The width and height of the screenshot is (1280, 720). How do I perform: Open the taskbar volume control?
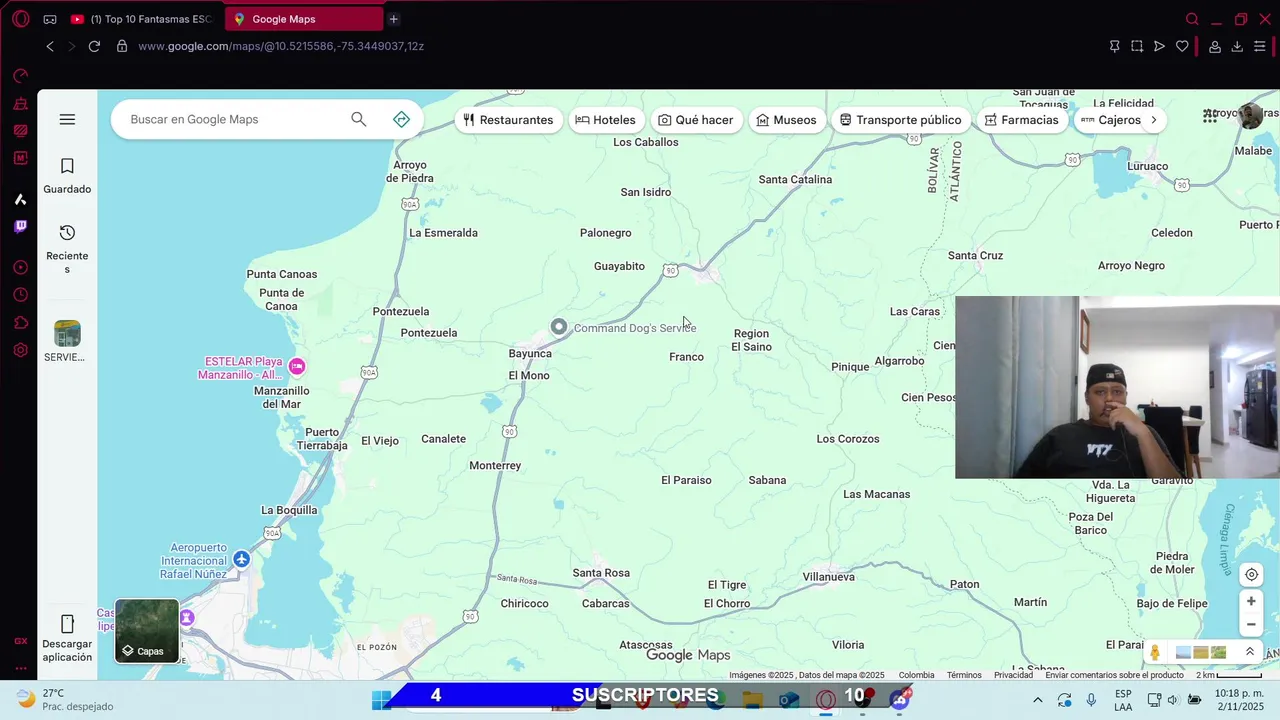[1173, 700]
